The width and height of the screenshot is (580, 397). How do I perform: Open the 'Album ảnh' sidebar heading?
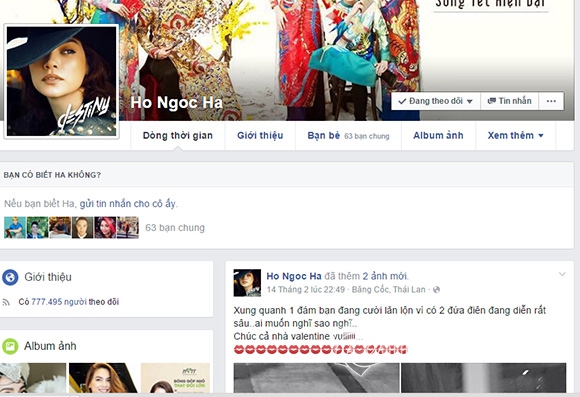[x=50, y=346]
